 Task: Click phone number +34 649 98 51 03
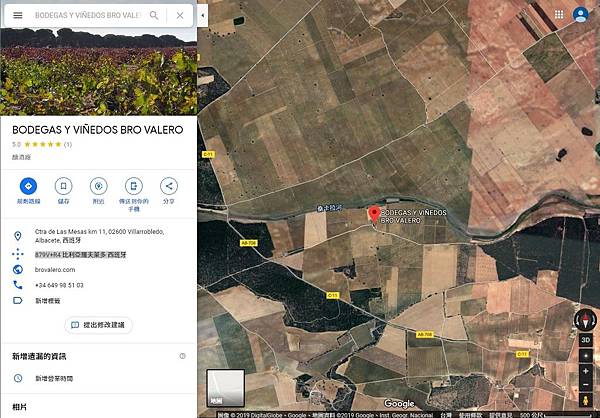coord(59,285)
